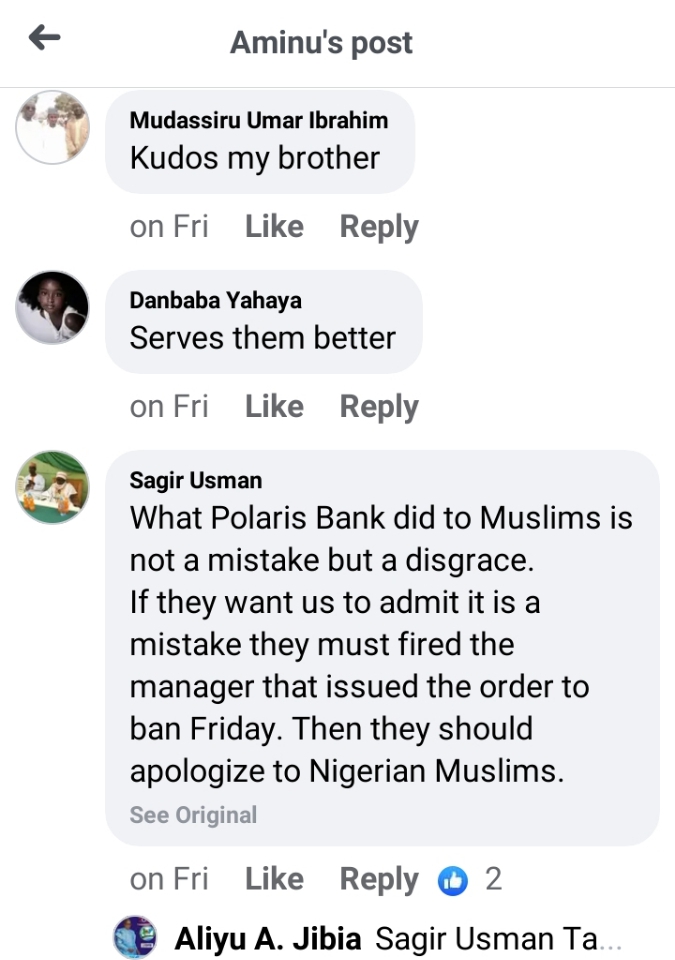This screenshot has width=675, height=960.
Task: Like Mudassiru Umar Ibrahim's comment
Action: 274,227
